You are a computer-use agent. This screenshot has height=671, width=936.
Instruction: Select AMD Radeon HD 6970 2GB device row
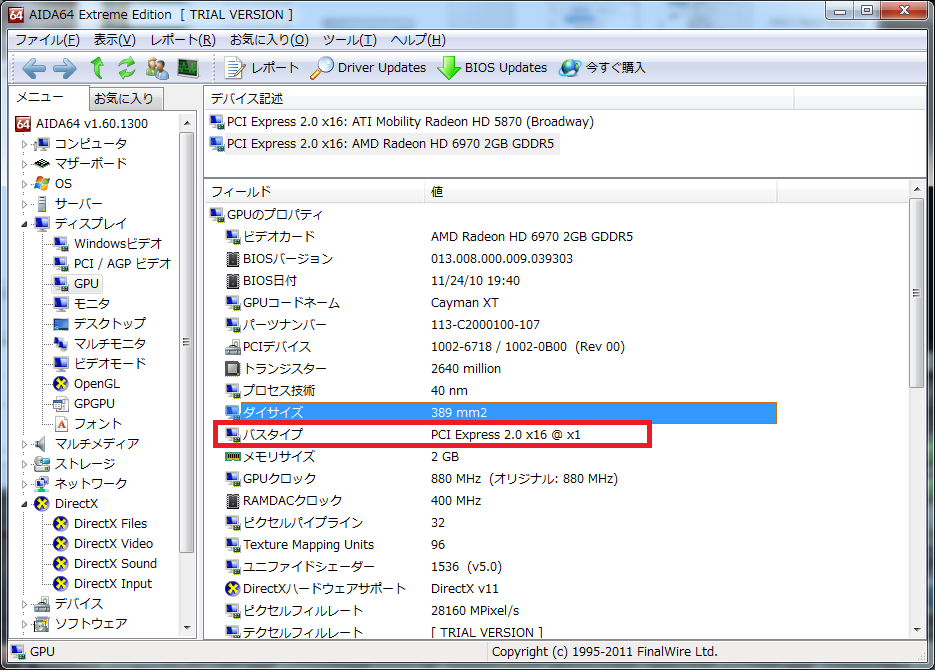(x=383, y=144)
